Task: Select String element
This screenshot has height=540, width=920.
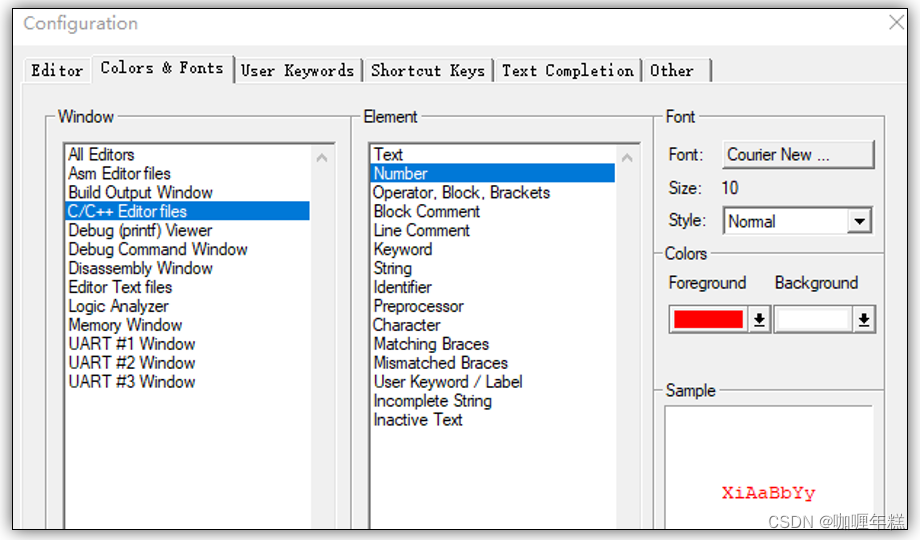Action: pyautogui.click(x=493, y=268)
